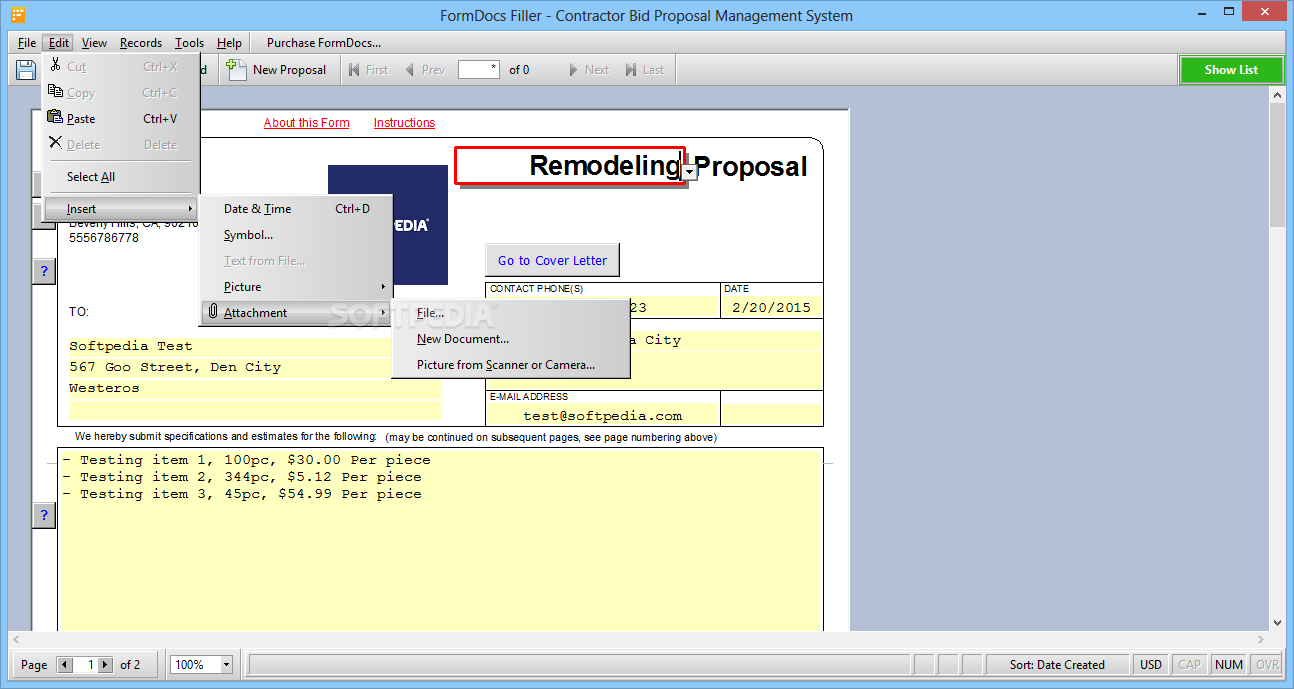This screenshot has height=689, width=1294.
Task: Expand the Insert submenu
Action: tap(119, 209)
